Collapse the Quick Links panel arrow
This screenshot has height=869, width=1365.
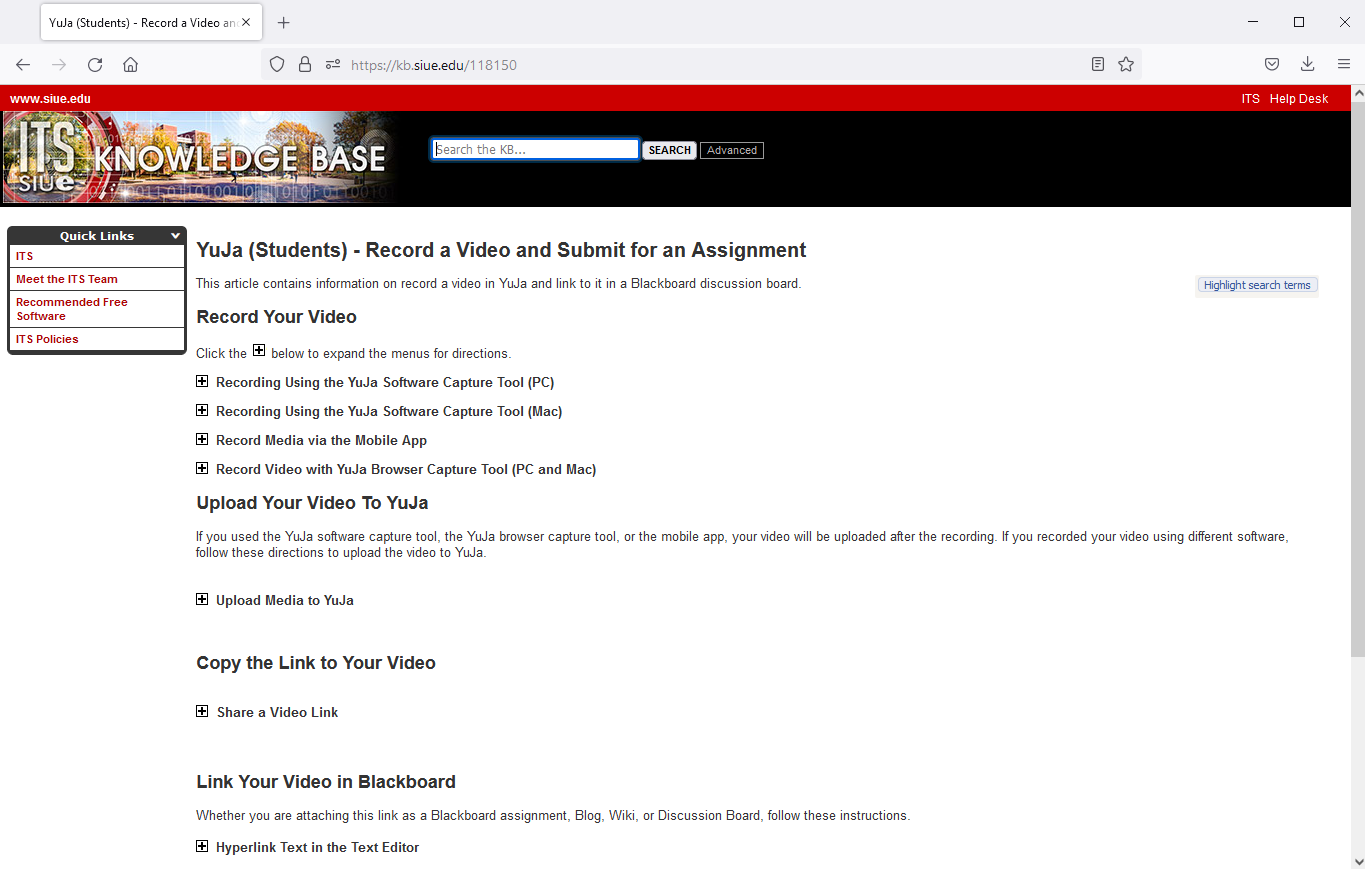[x=175, y=236]
